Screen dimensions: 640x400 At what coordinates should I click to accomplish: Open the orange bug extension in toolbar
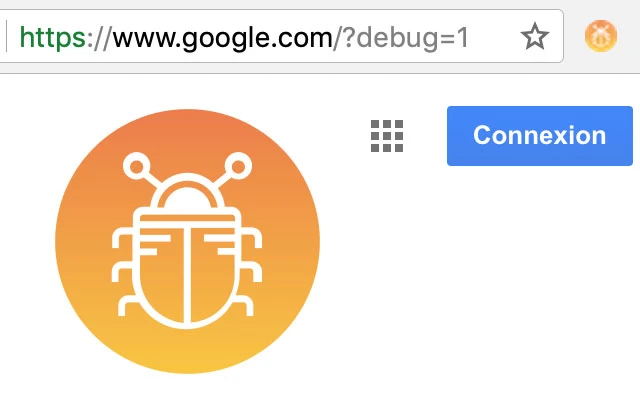click(x=601, y=36)
